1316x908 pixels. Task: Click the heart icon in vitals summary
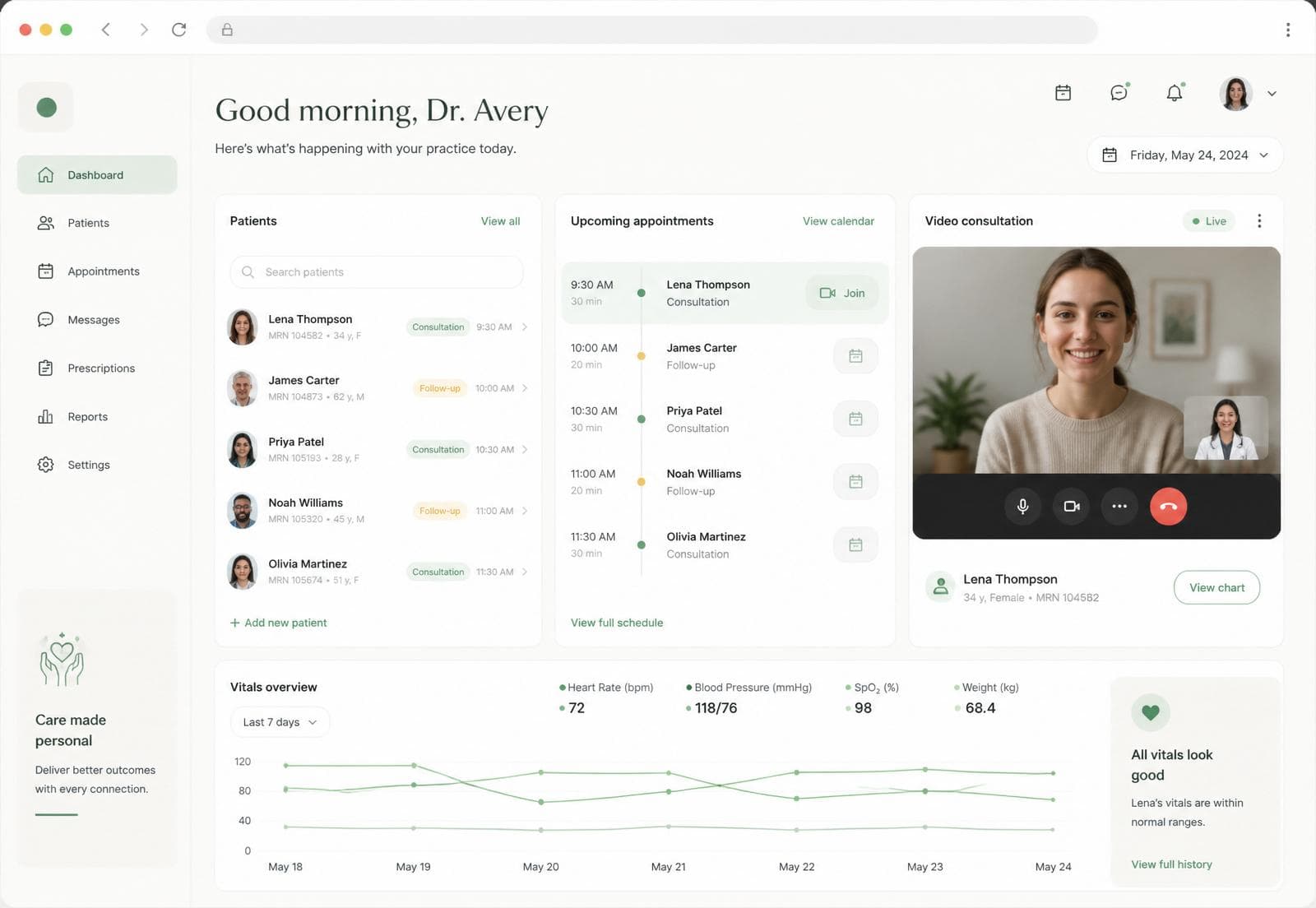(x=1150, y=712)
